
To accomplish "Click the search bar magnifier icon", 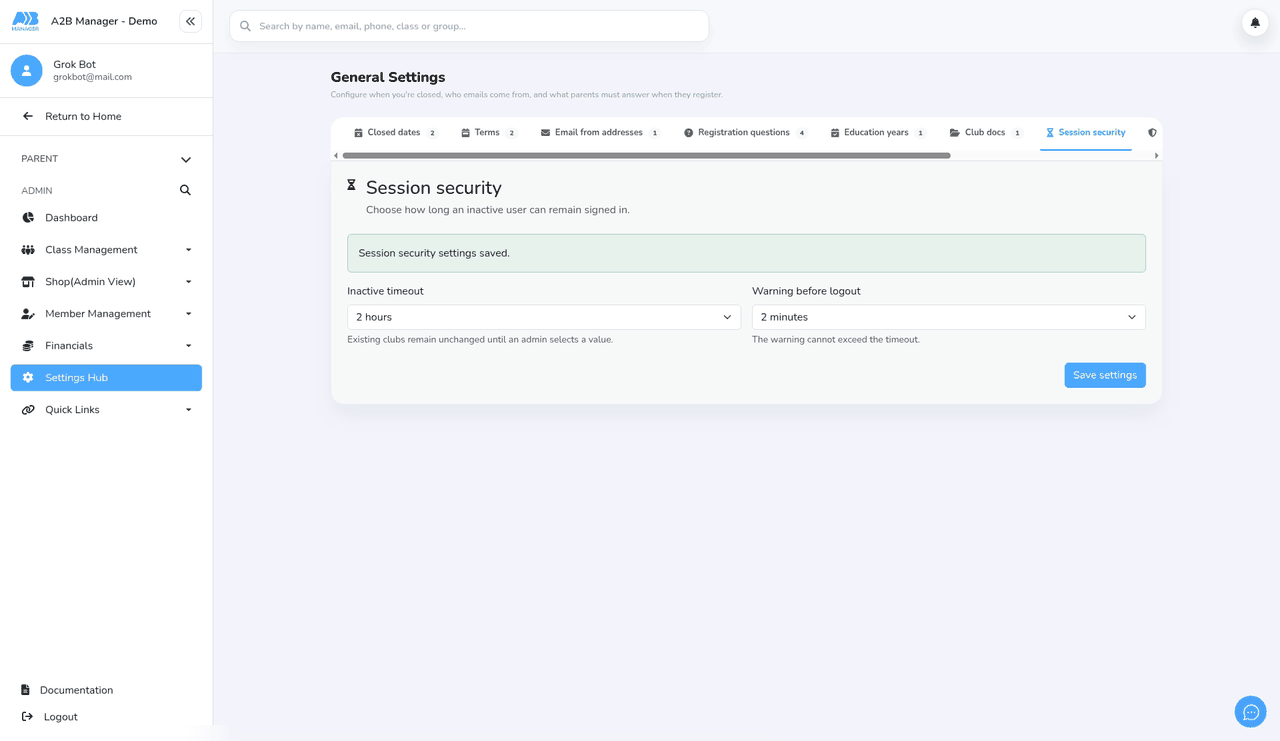I will [245, 26].
